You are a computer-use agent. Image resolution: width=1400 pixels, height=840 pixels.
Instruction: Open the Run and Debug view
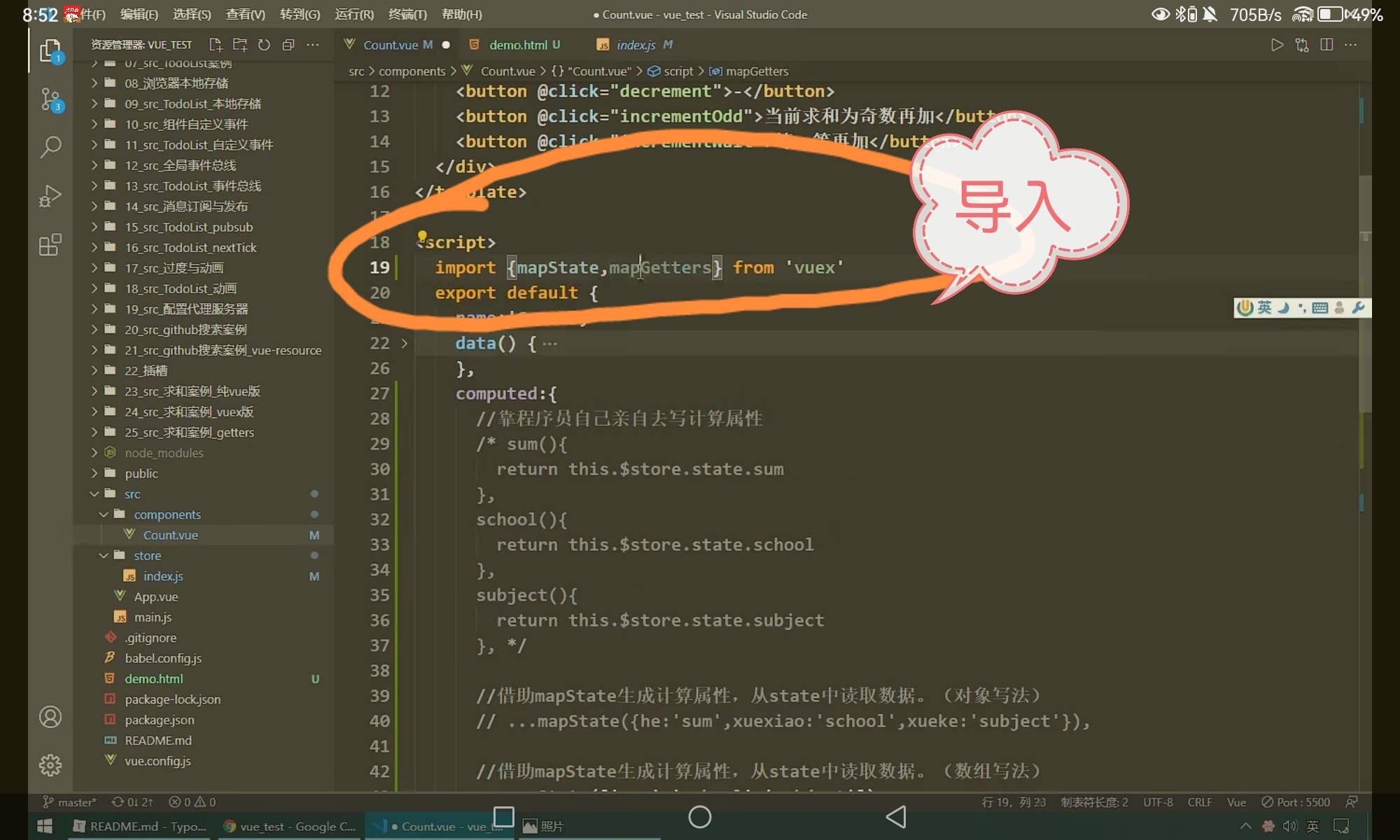(x=50, y=196)
